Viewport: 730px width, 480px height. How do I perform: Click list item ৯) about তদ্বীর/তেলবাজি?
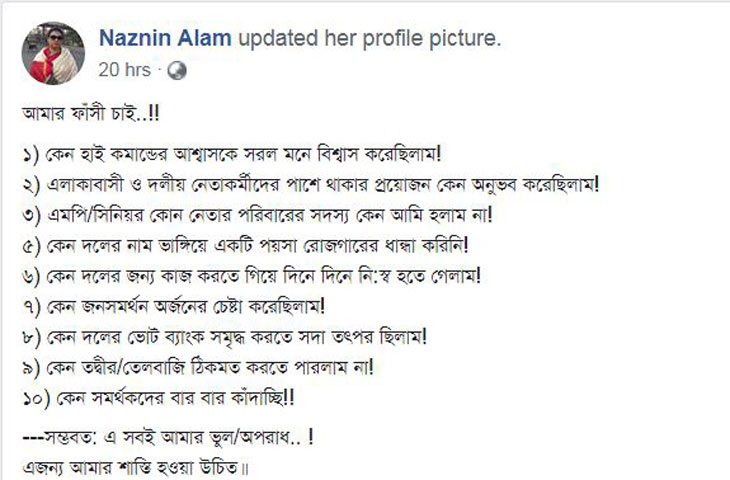[x=198, y=367]
